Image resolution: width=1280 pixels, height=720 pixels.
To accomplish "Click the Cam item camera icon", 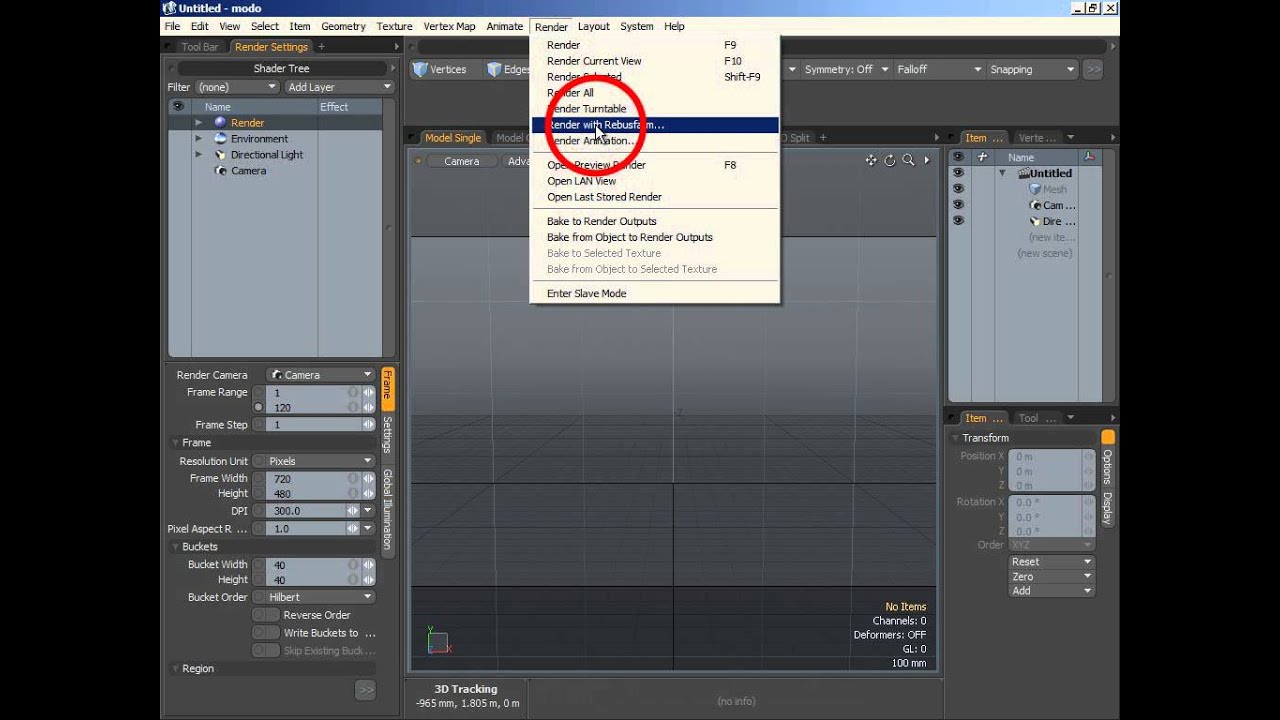I will pos(1035,205).
